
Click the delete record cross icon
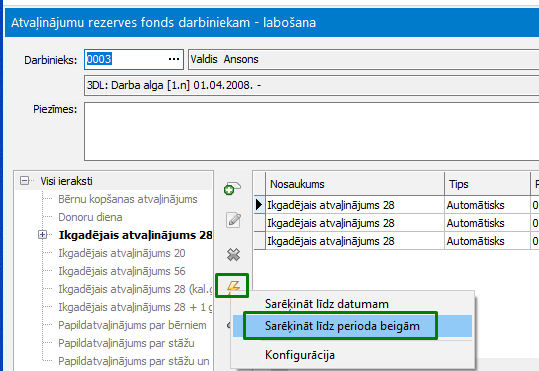click(233, 254)
